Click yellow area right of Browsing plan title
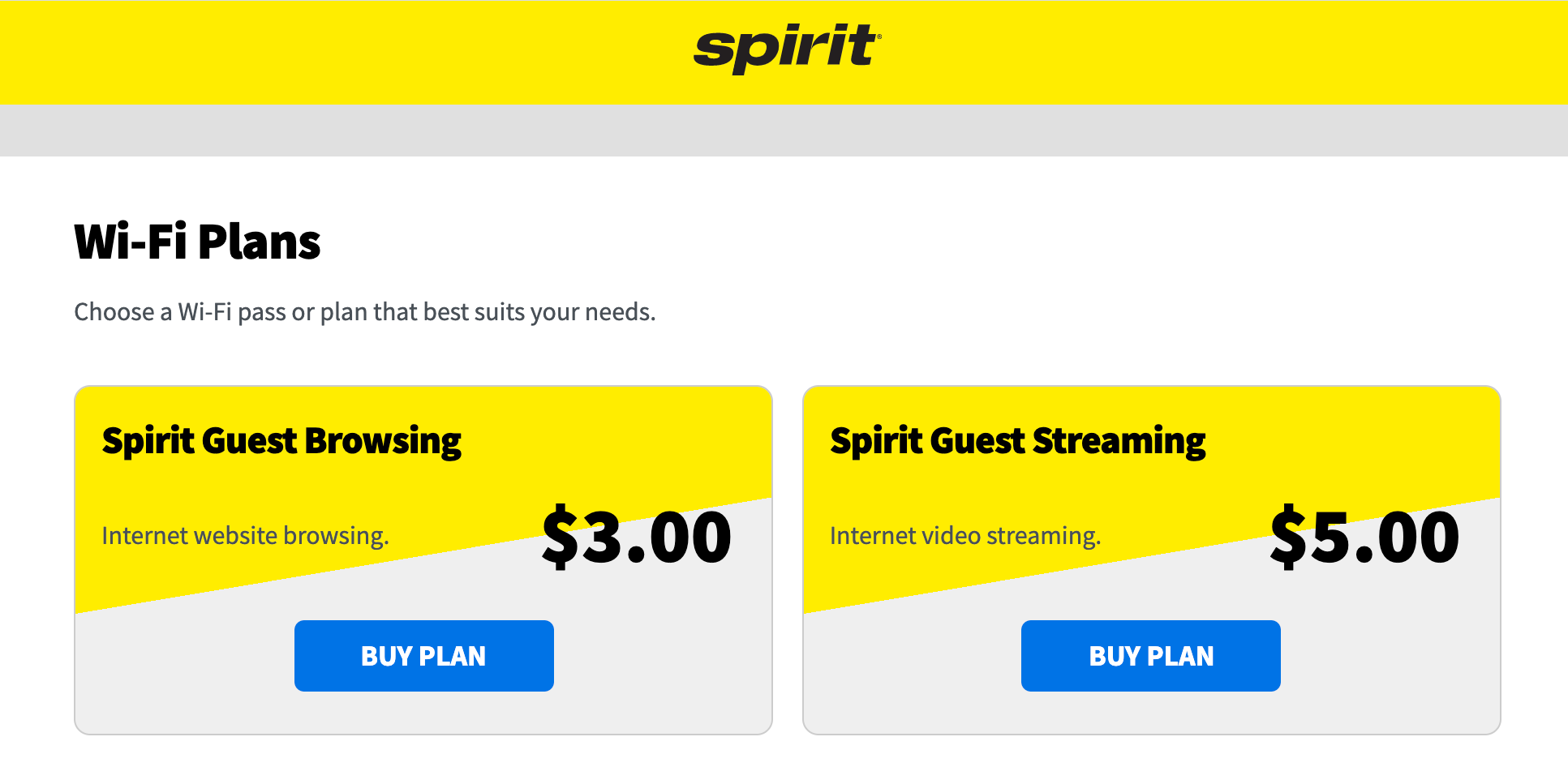 (x=616, y=442)
